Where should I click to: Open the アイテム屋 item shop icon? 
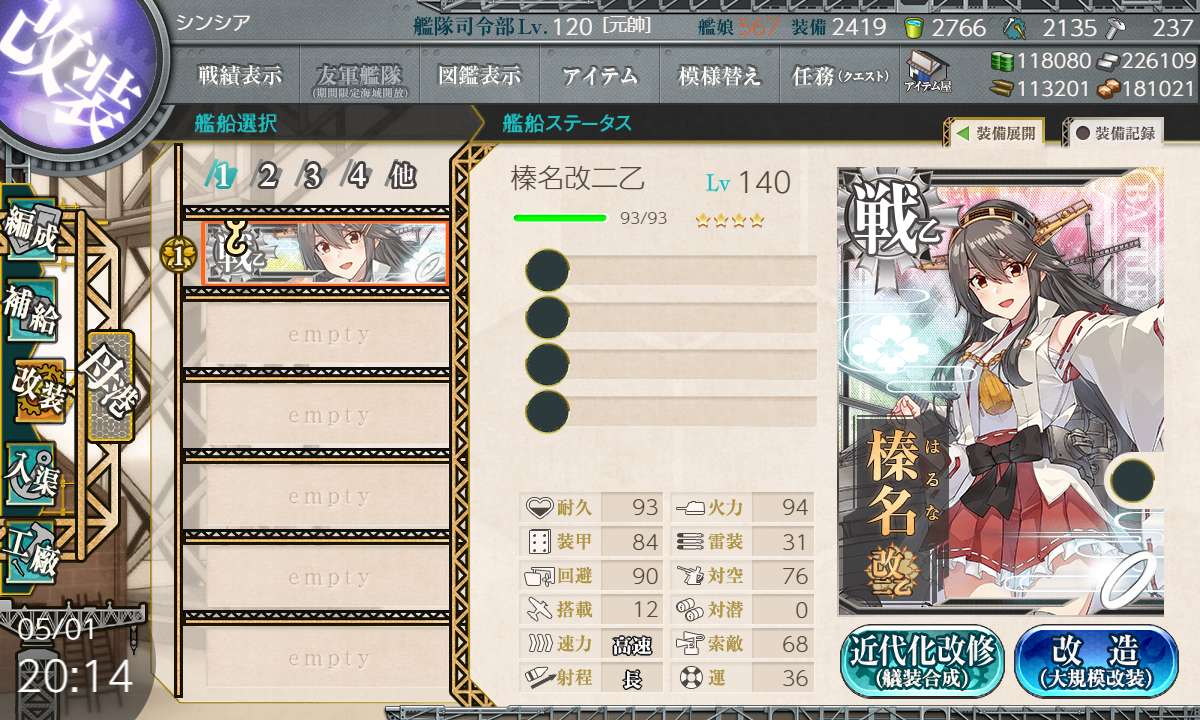coord(927,71)
